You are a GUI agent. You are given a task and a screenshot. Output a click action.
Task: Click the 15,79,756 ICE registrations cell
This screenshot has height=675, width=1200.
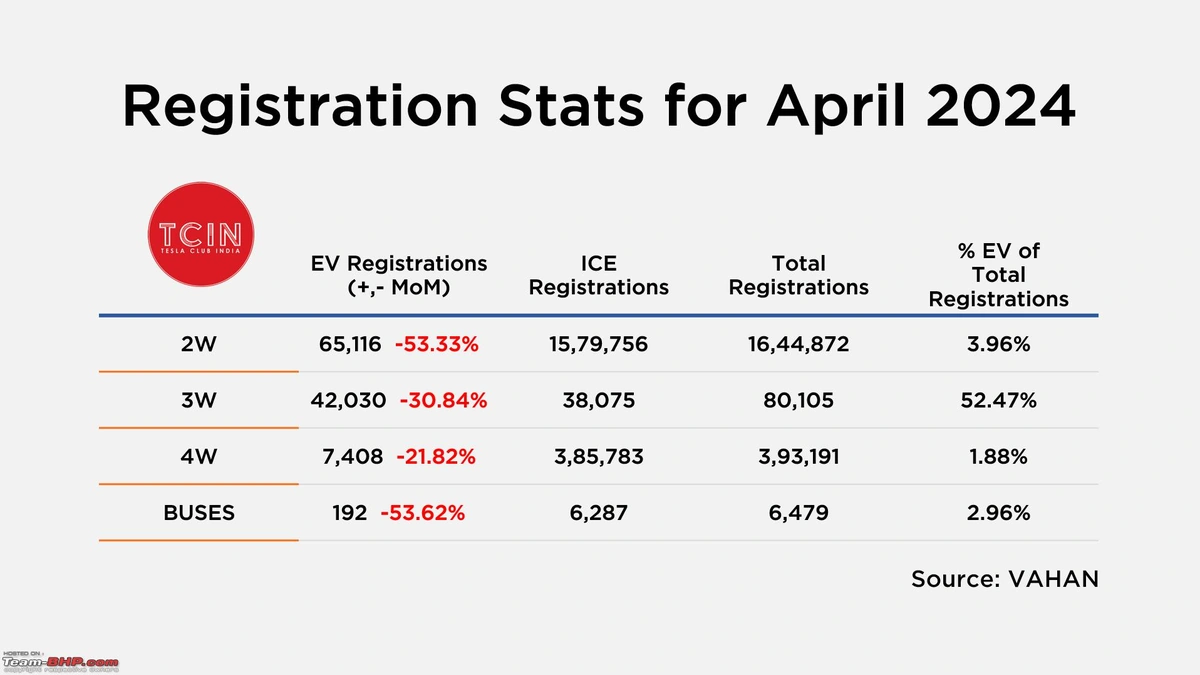click(598, 345)
